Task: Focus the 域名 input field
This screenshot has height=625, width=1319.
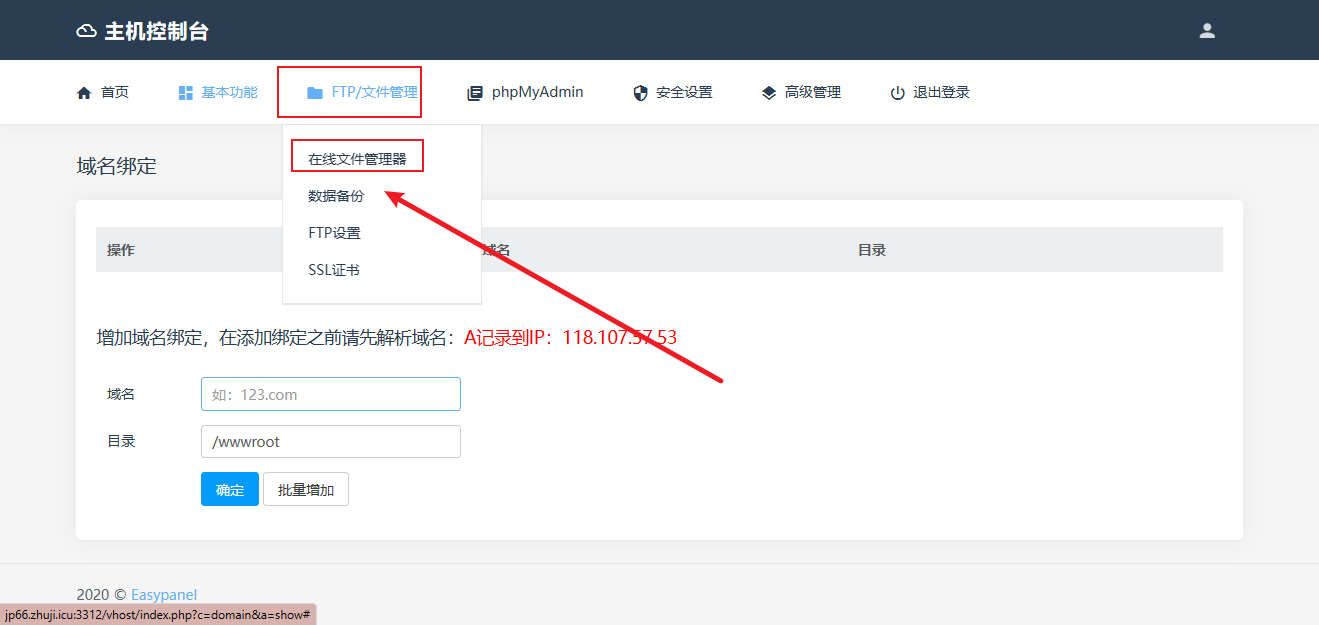Action: (330, 394)
